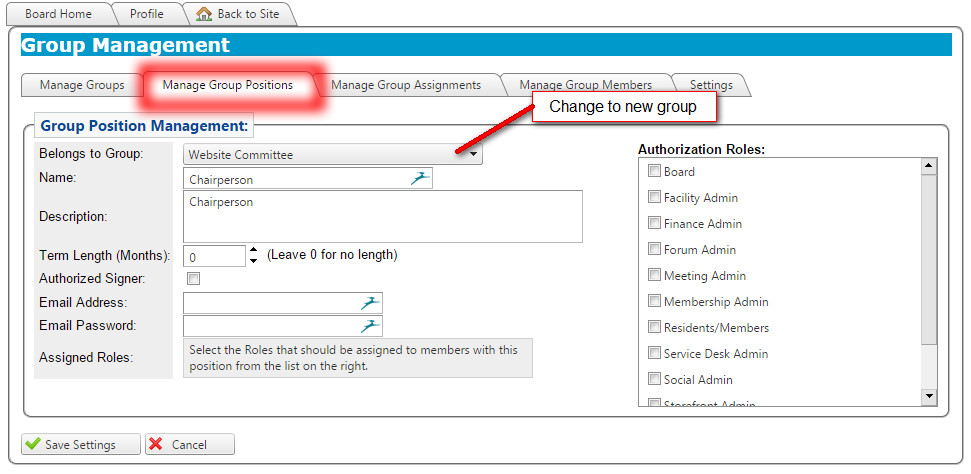This screenshot has width=971, height=474.
Task: Click the house icon on Back to Site
Action: [x=204, y=14]
